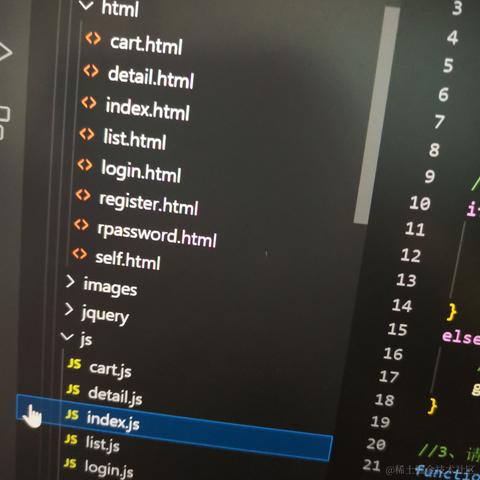Click the JS icon beside list.js
This screenshot has width=480, height=480.
click(71, 439)
